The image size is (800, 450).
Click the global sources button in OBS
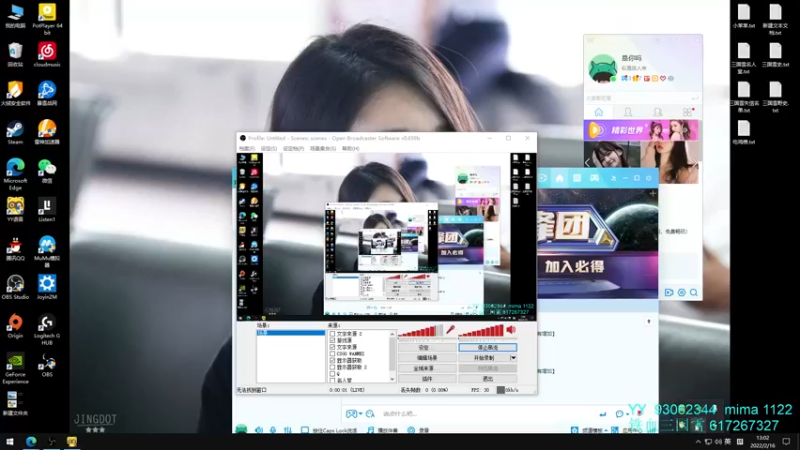427,368
